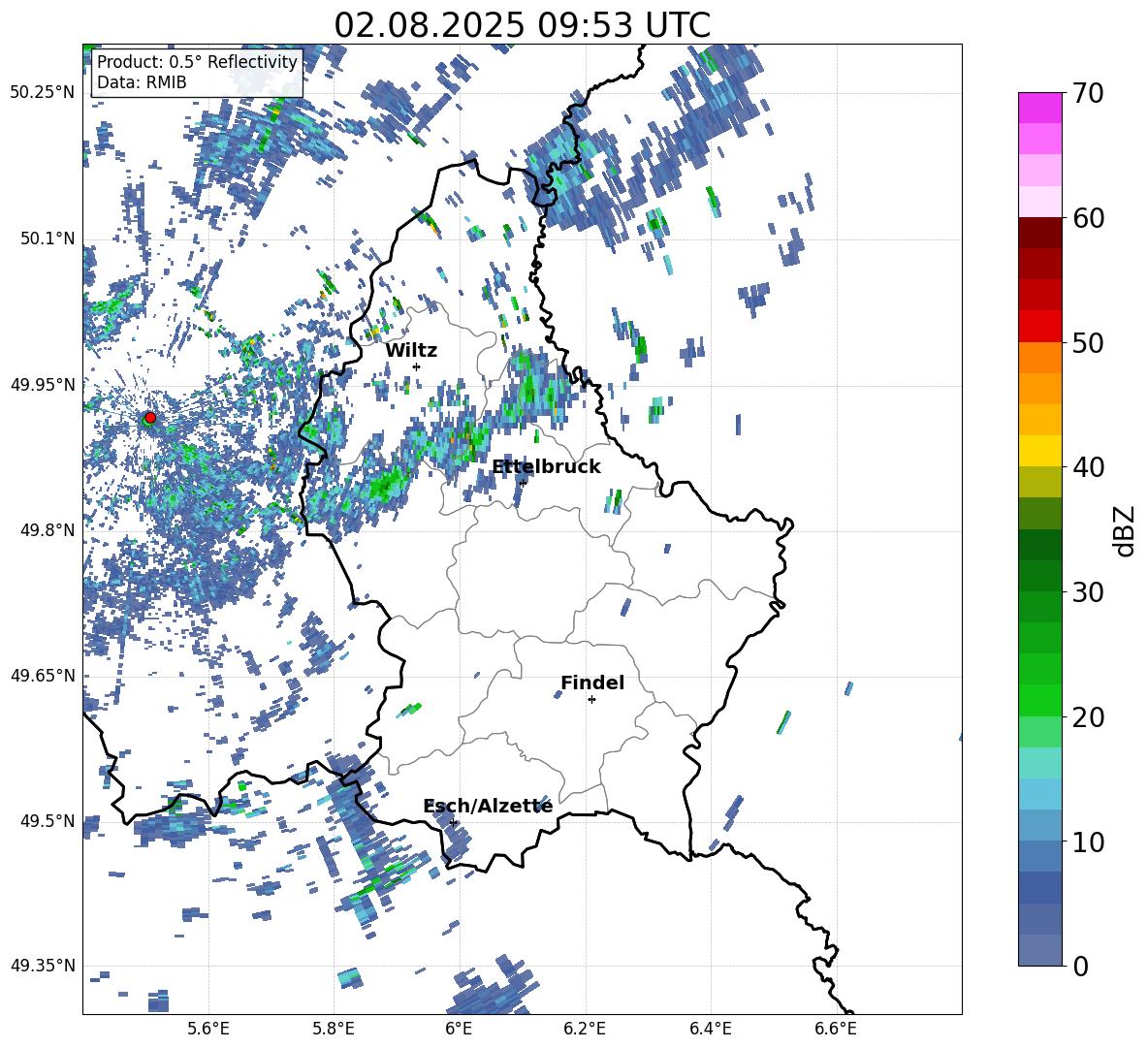Click the bright green swatch at 20
1148x1048 pixels.
pyautogui.click(x=1039, y=700)
